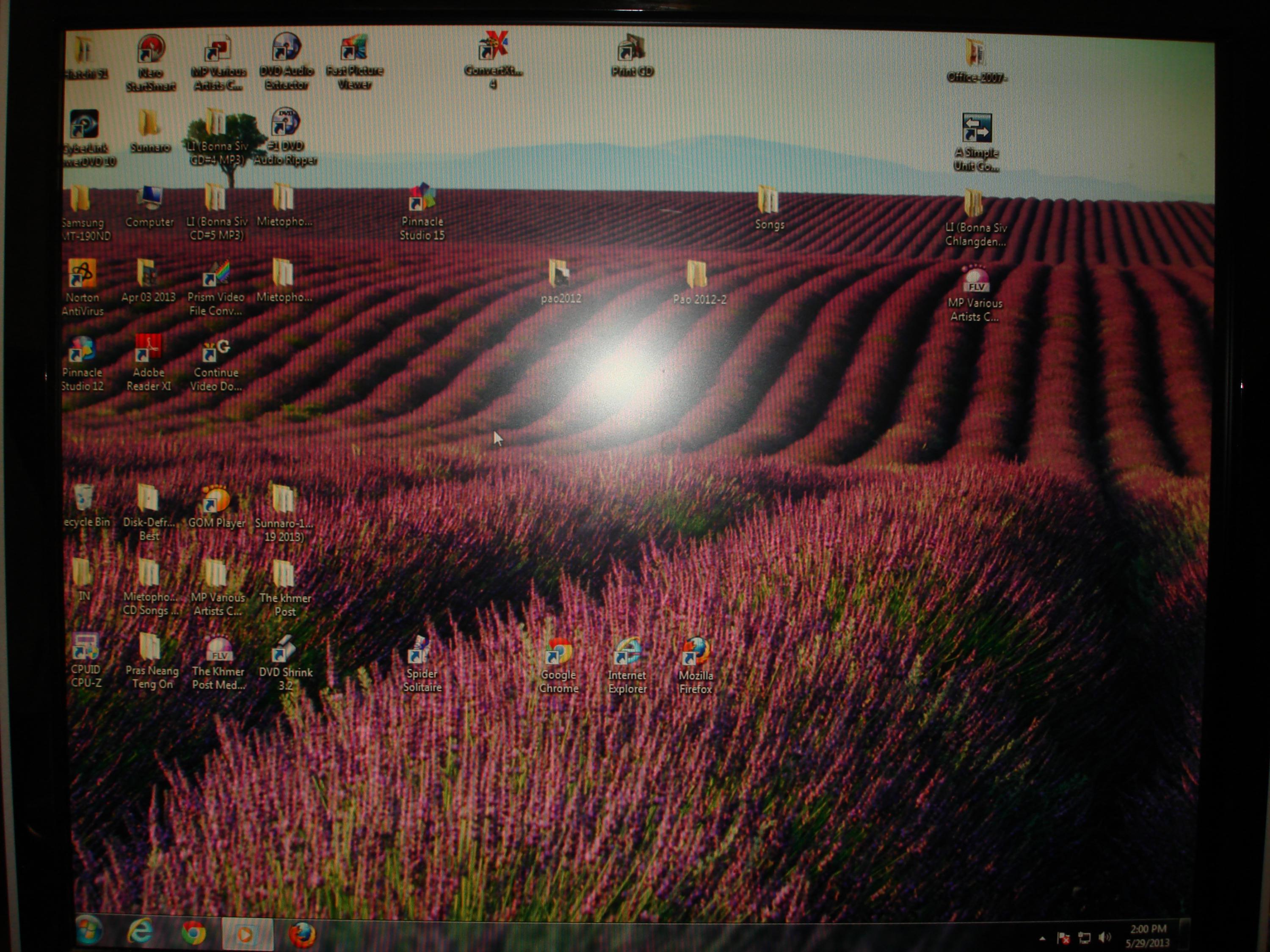Click the Norton AntiVirus icon

(83, 274)
